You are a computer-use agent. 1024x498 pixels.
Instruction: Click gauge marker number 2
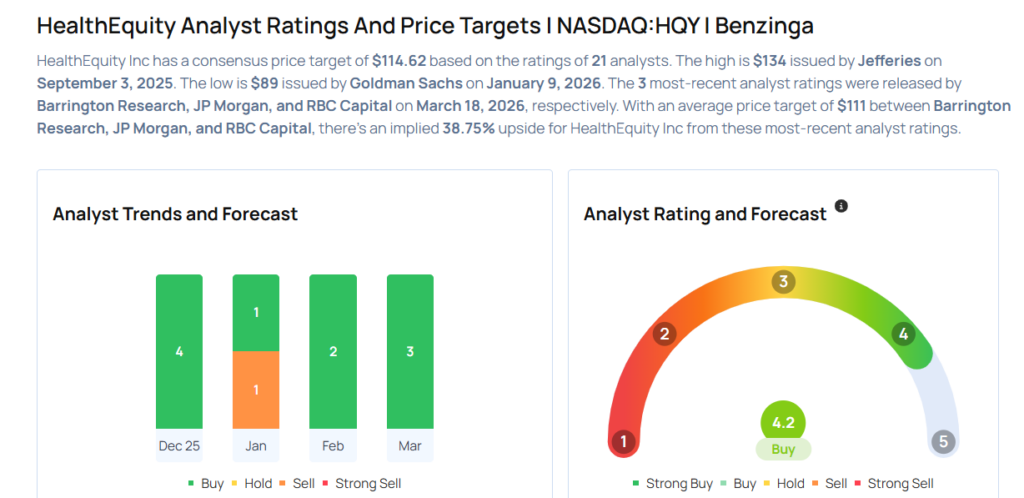point(663,334)
